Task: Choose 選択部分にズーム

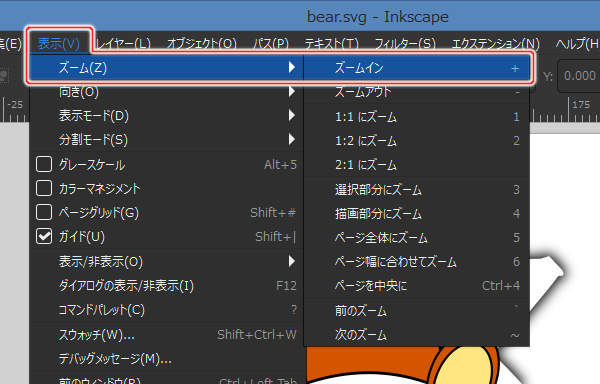Action: pyautogui.click(x=417, y=189)
